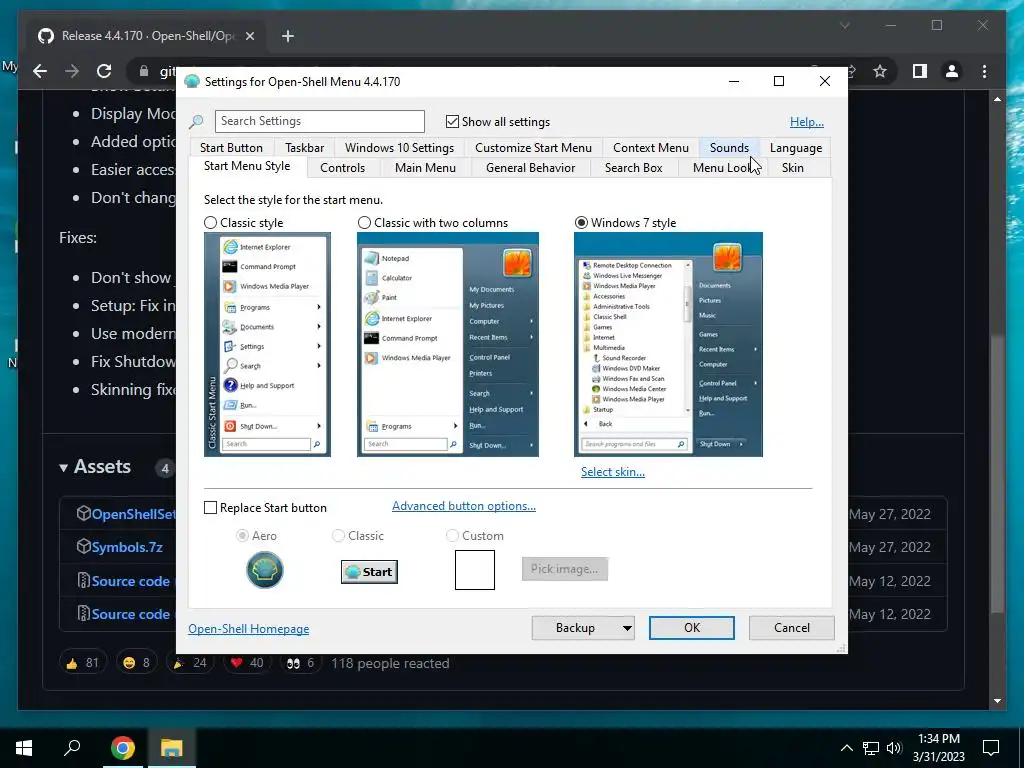Click the Chrome icon in taskbar
Image resolution: width=1024 pixels, height=768 pixels.
pos(122,748)
